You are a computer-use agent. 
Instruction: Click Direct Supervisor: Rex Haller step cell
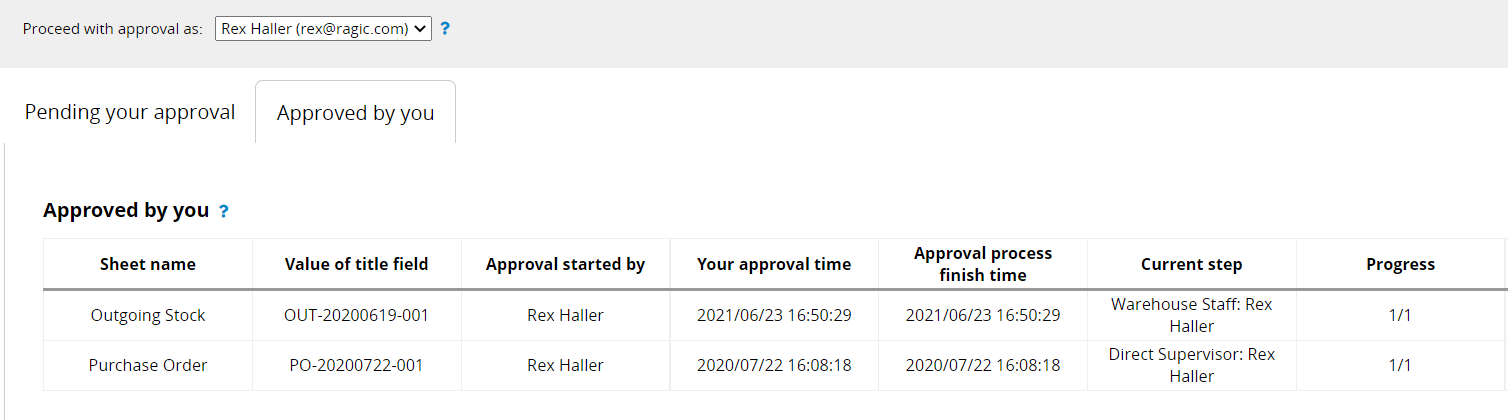tap(1192, 365)
